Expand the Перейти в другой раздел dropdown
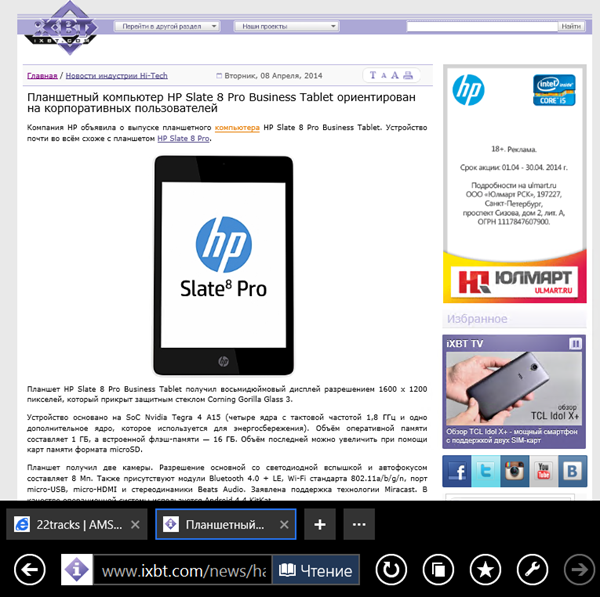 [167, 26]
